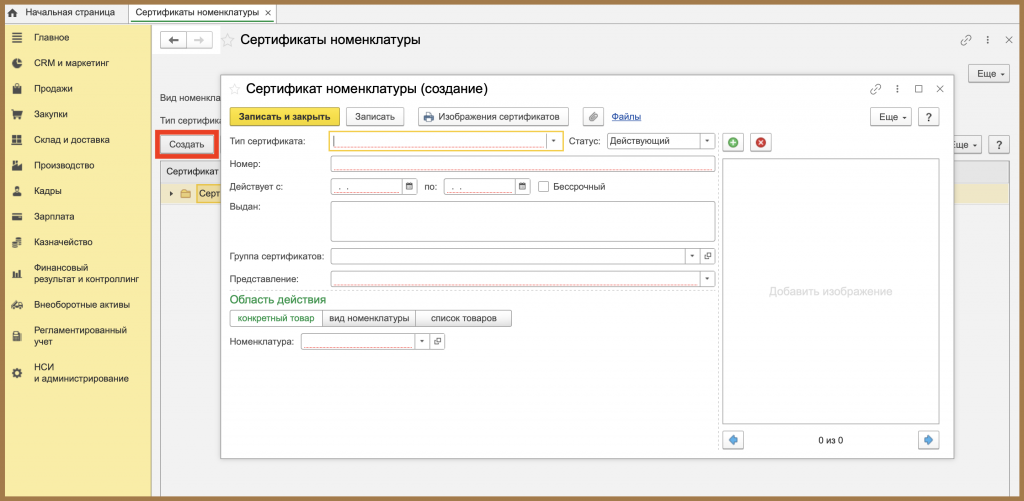
Task: Open Изображения сертификатов print button
Action: pyautogui.click(x=493, y=117)
